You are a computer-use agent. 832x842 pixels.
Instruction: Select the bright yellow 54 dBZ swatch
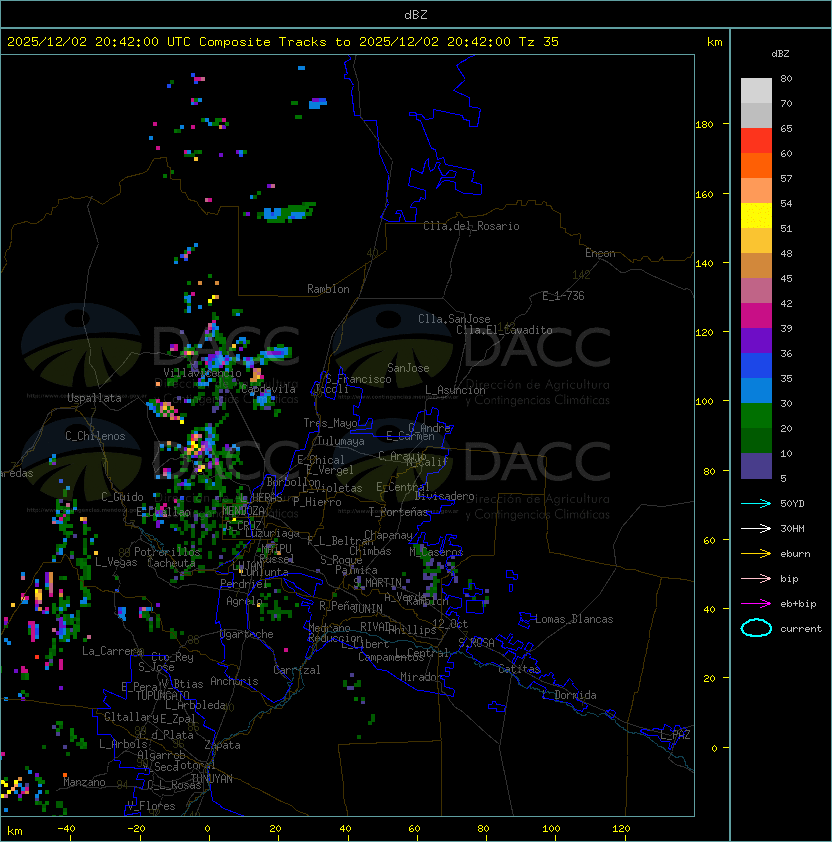756,215
